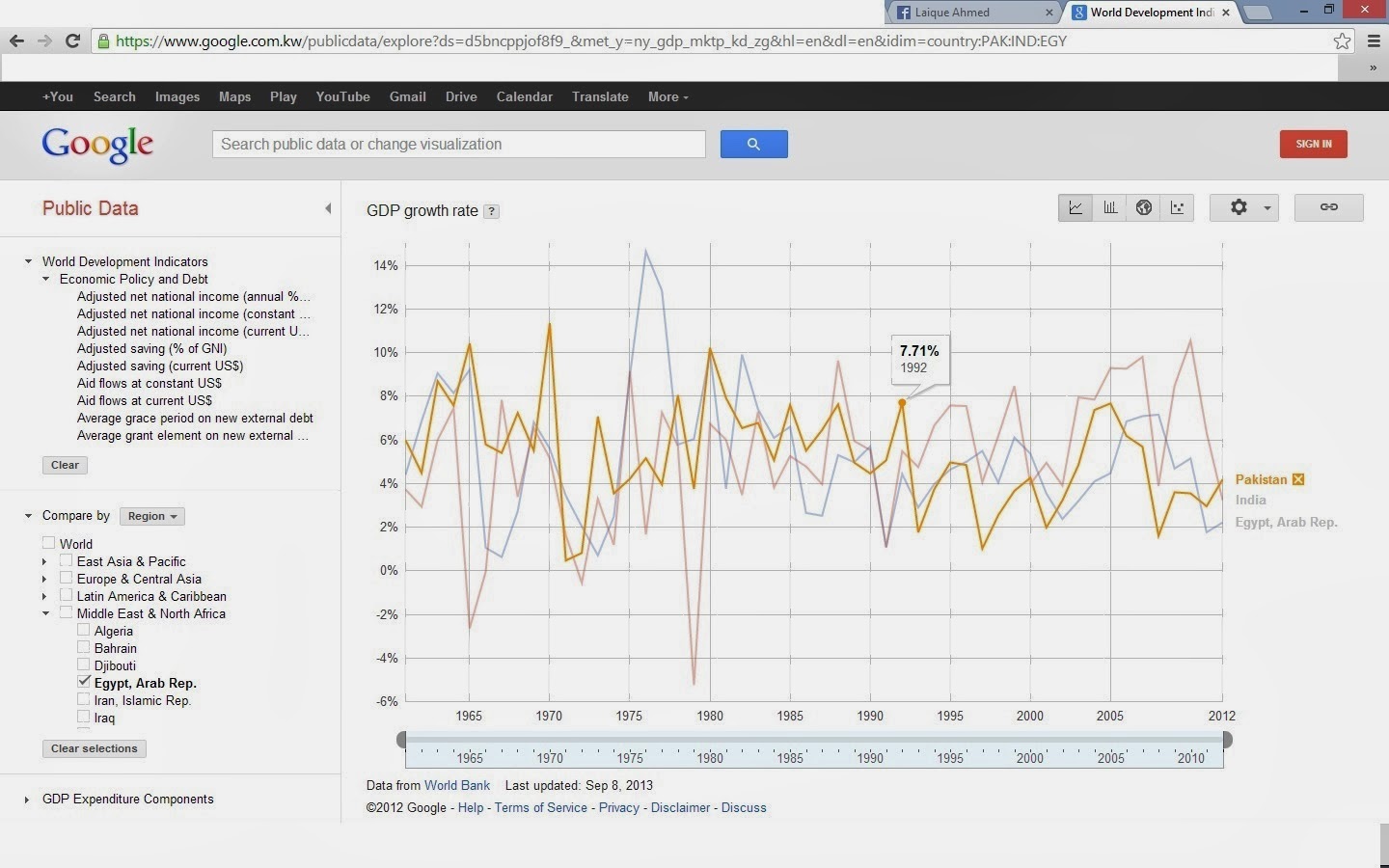1389x868 pixels.
Task: Click the Clear button under indicators
Action: click(65, 465)
